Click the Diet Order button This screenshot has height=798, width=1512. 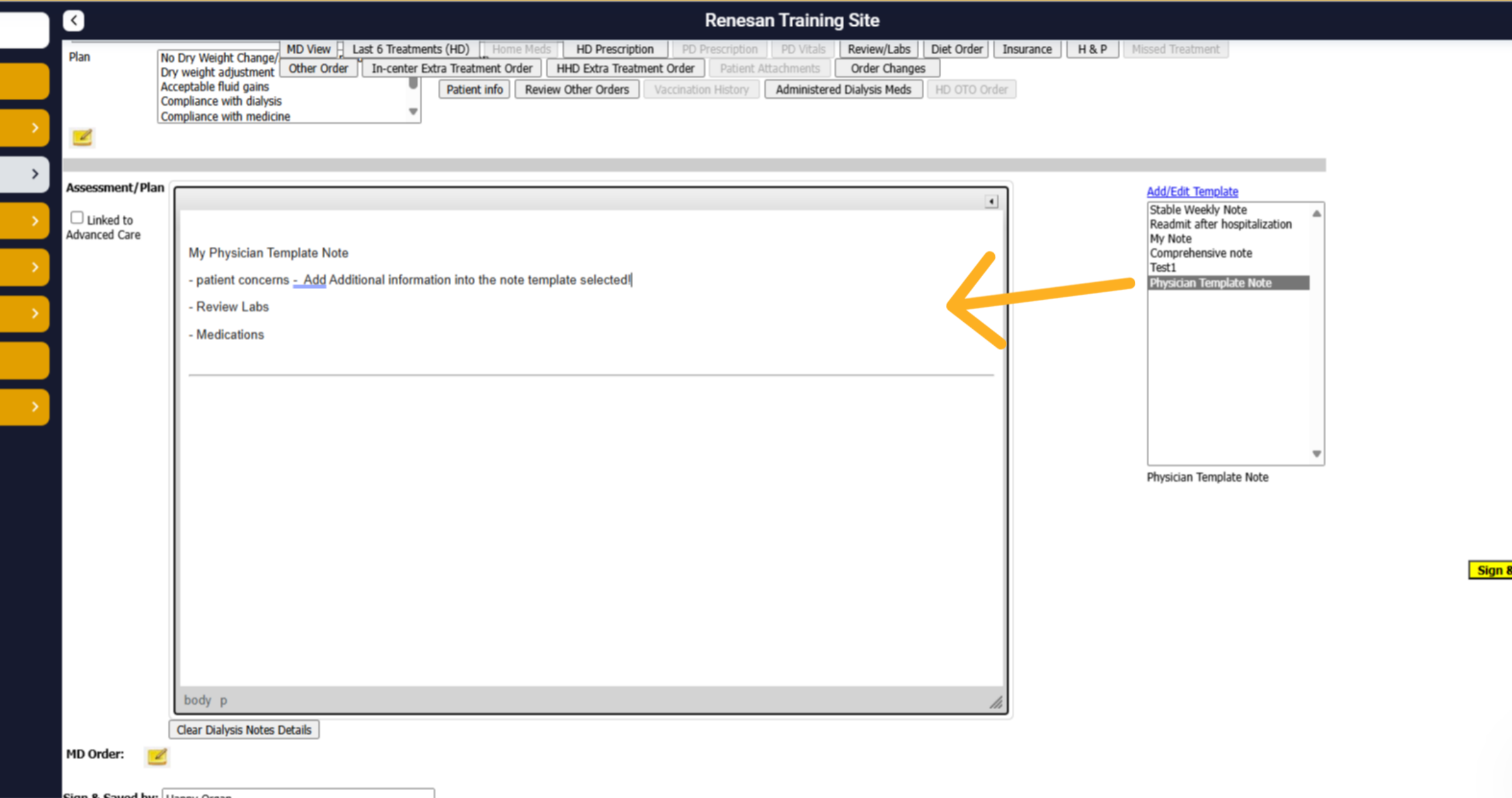[x=956, y=49]
